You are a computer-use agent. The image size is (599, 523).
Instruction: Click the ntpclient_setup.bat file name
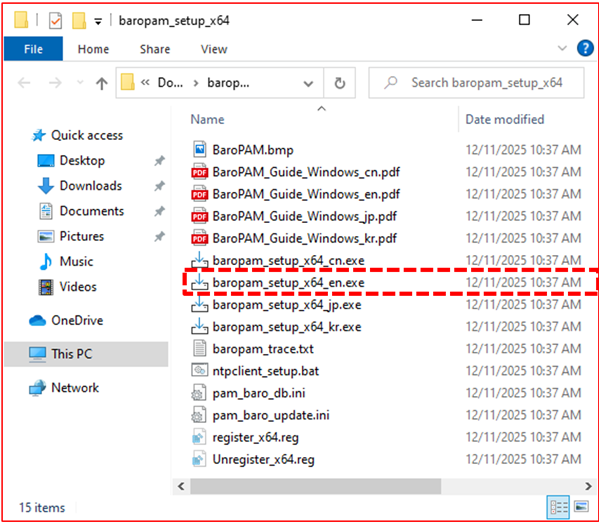coord(266,371)
